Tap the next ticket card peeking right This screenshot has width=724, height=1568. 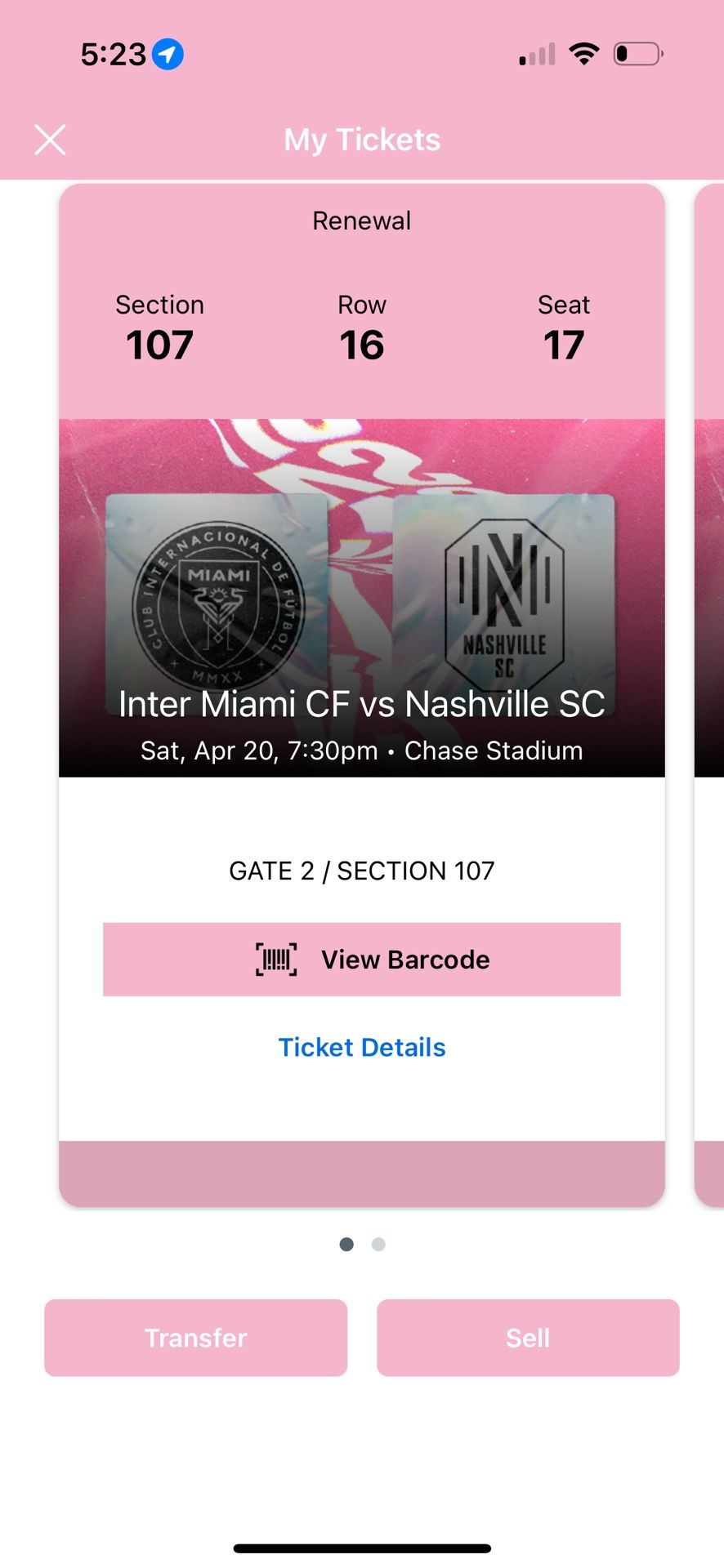709,694
